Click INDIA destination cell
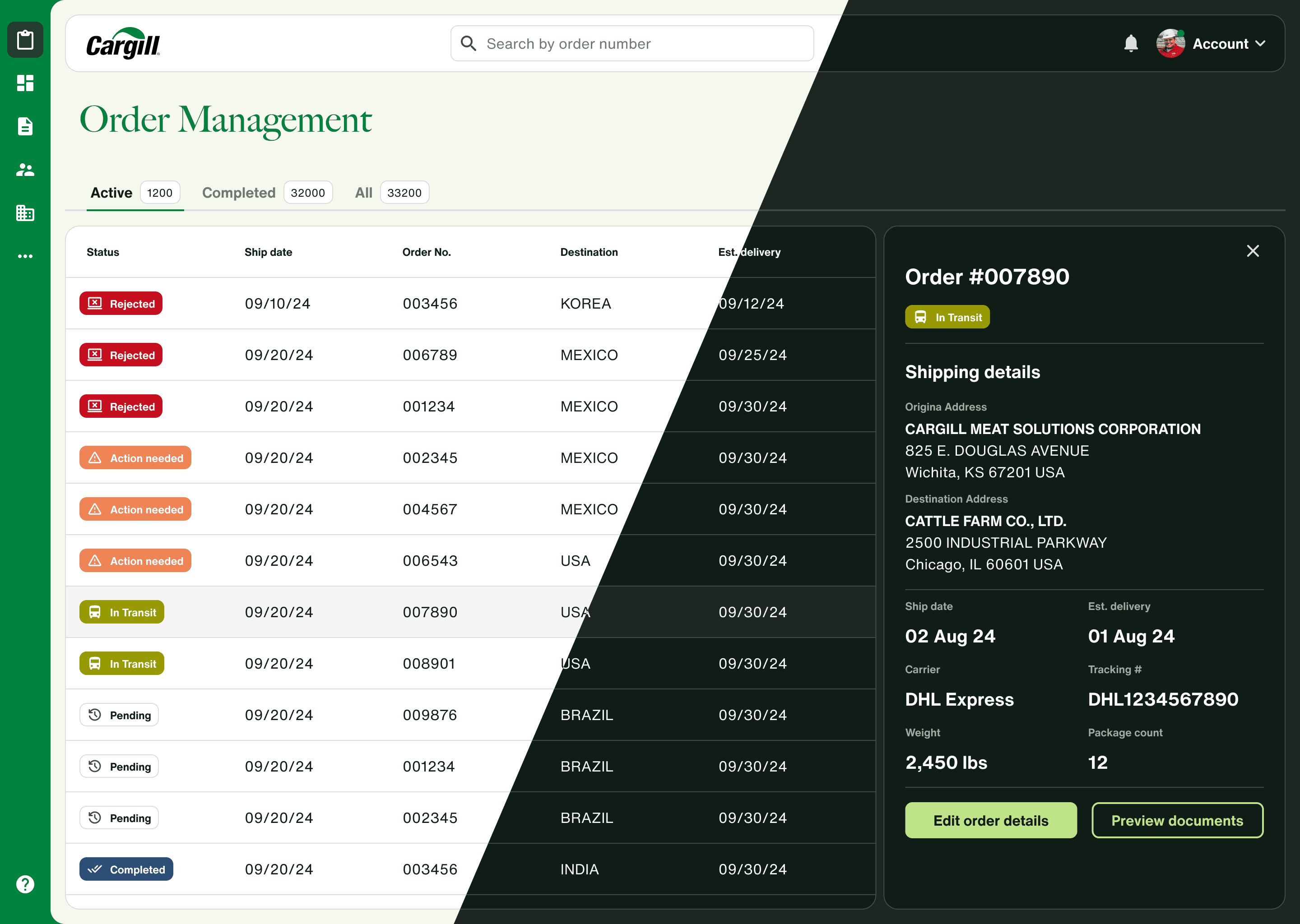Viewport: 1300px width, 924px height. coord(580,869)
